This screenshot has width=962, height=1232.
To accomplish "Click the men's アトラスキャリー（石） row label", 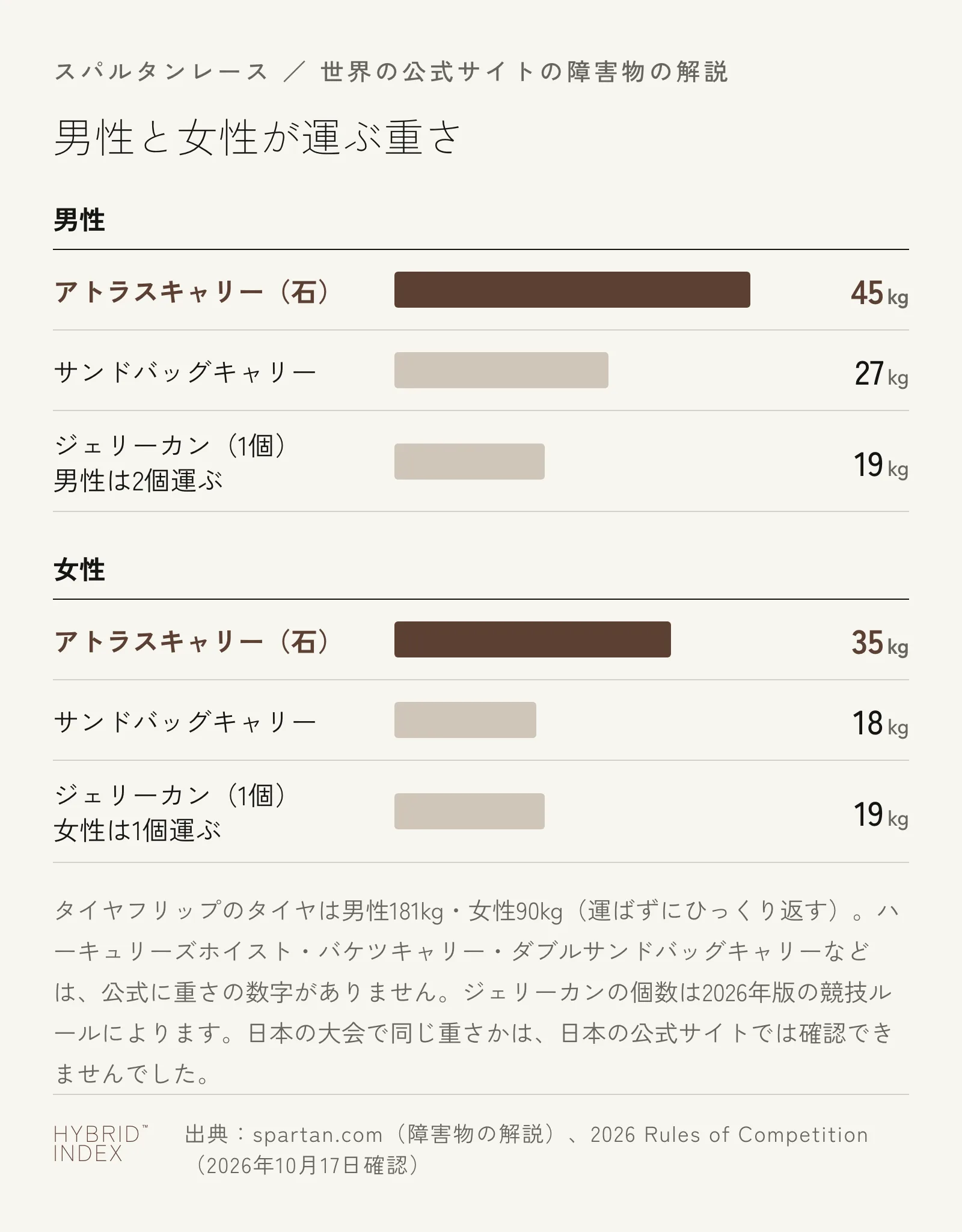I will click(x=191, y=292).
